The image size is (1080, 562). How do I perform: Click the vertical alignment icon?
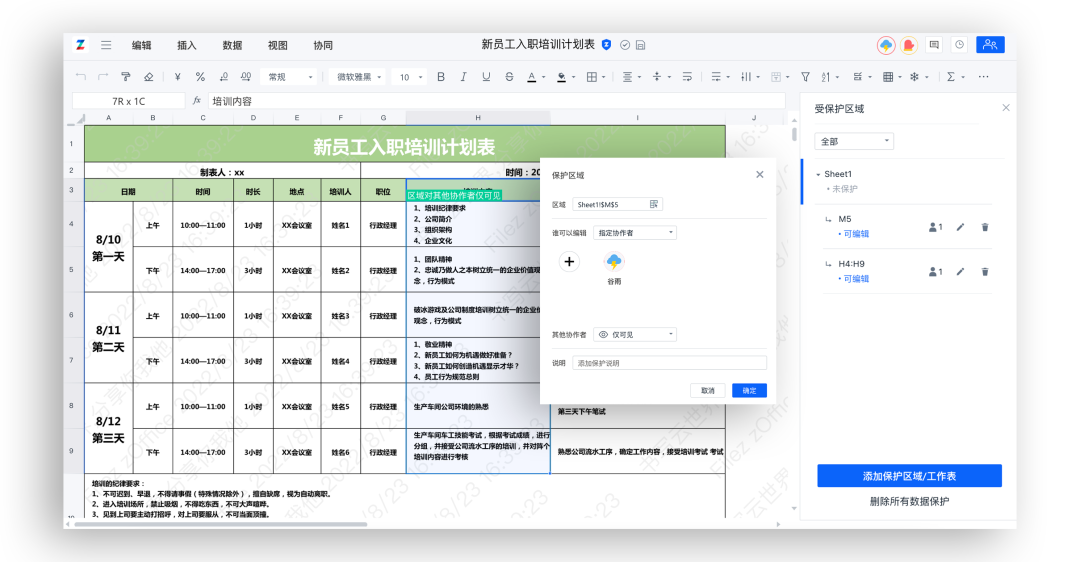pyautogui.click(x=657, y=76)
